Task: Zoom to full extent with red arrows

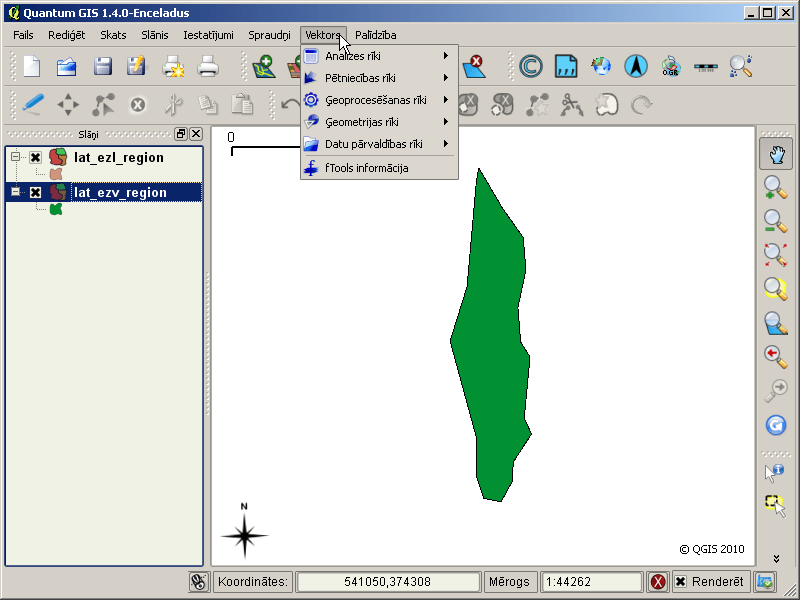Action: tap(776, 255)
